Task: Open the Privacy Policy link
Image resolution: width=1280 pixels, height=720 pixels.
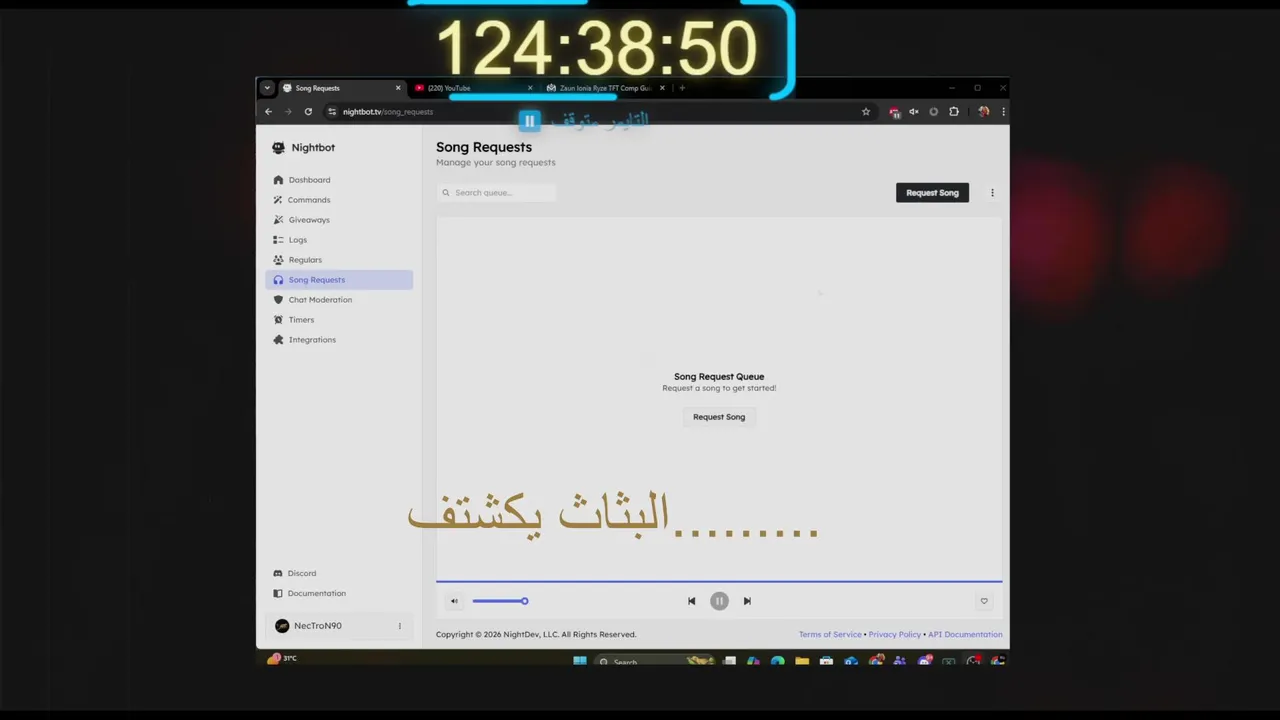Action: (895, 634)
